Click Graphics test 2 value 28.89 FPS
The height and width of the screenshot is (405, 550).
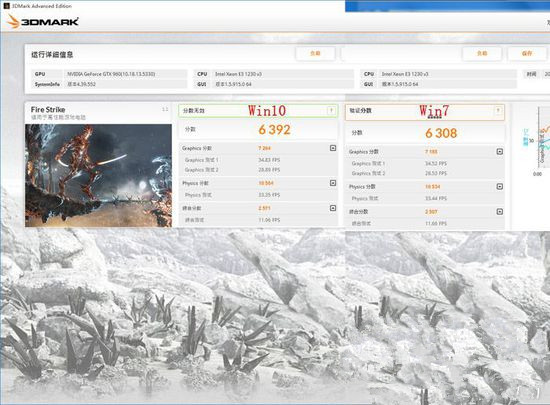pos(269,170)
